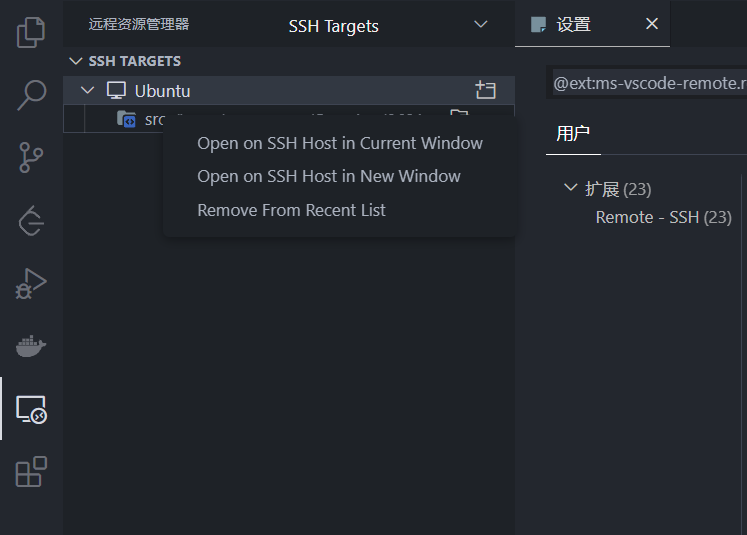
Task: Choose Open on SSH Host in New Window
Action: (x=329, y=176)
